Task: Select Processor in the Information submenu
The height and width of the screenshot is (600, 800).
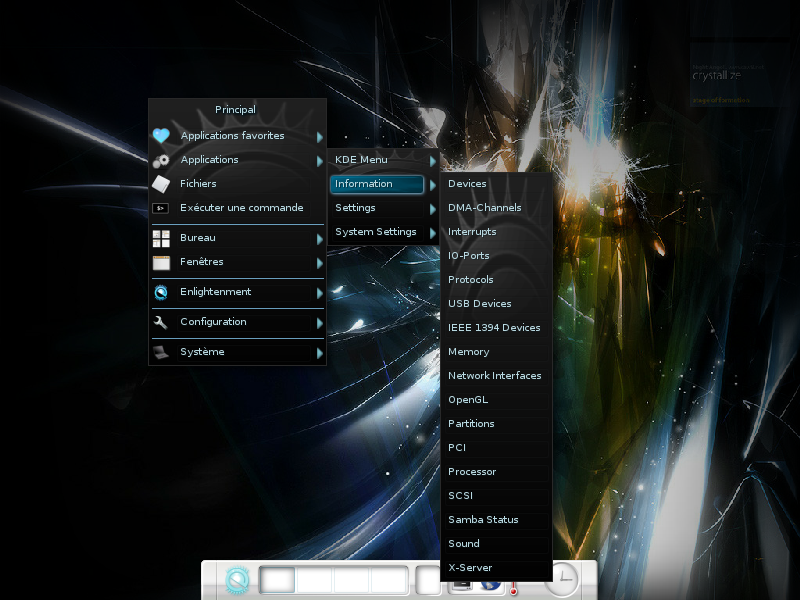Action: 472,472
